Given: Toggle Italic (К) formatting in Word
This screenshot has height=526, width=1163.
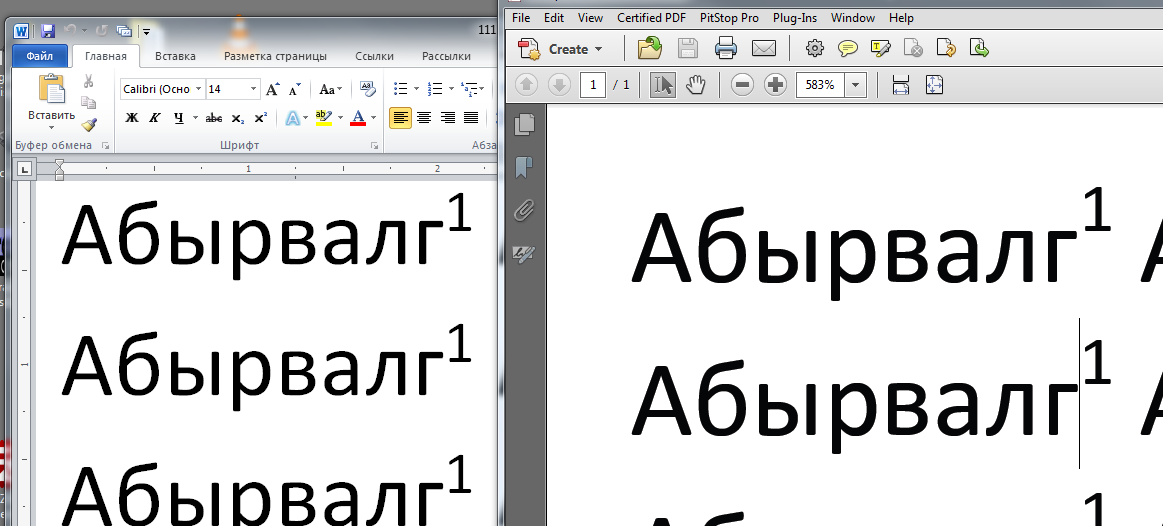Looking at the screenshot, I should tap(155, 118).
